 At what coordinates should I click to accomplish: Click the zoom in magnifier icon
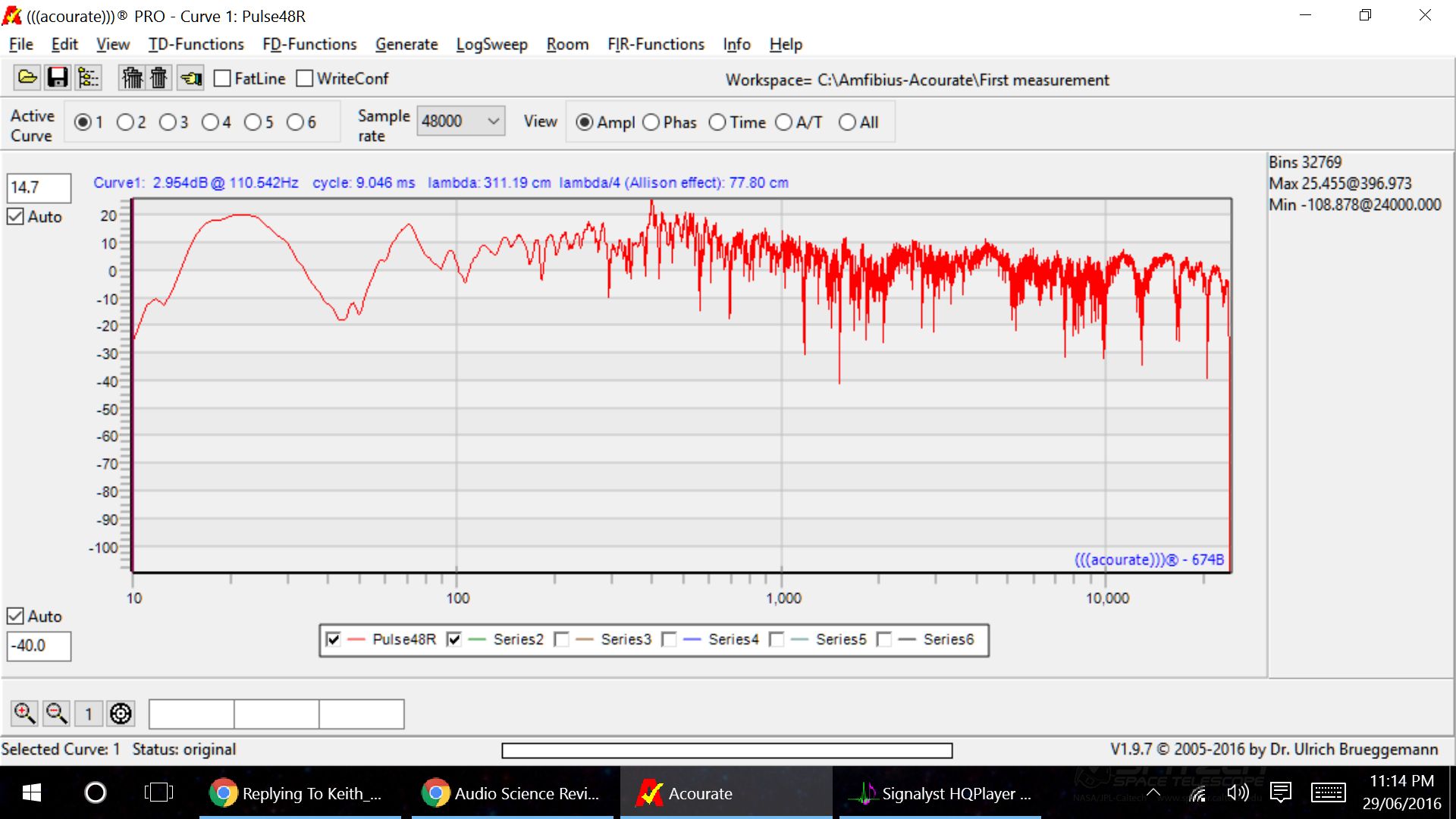tap(23, 712)
